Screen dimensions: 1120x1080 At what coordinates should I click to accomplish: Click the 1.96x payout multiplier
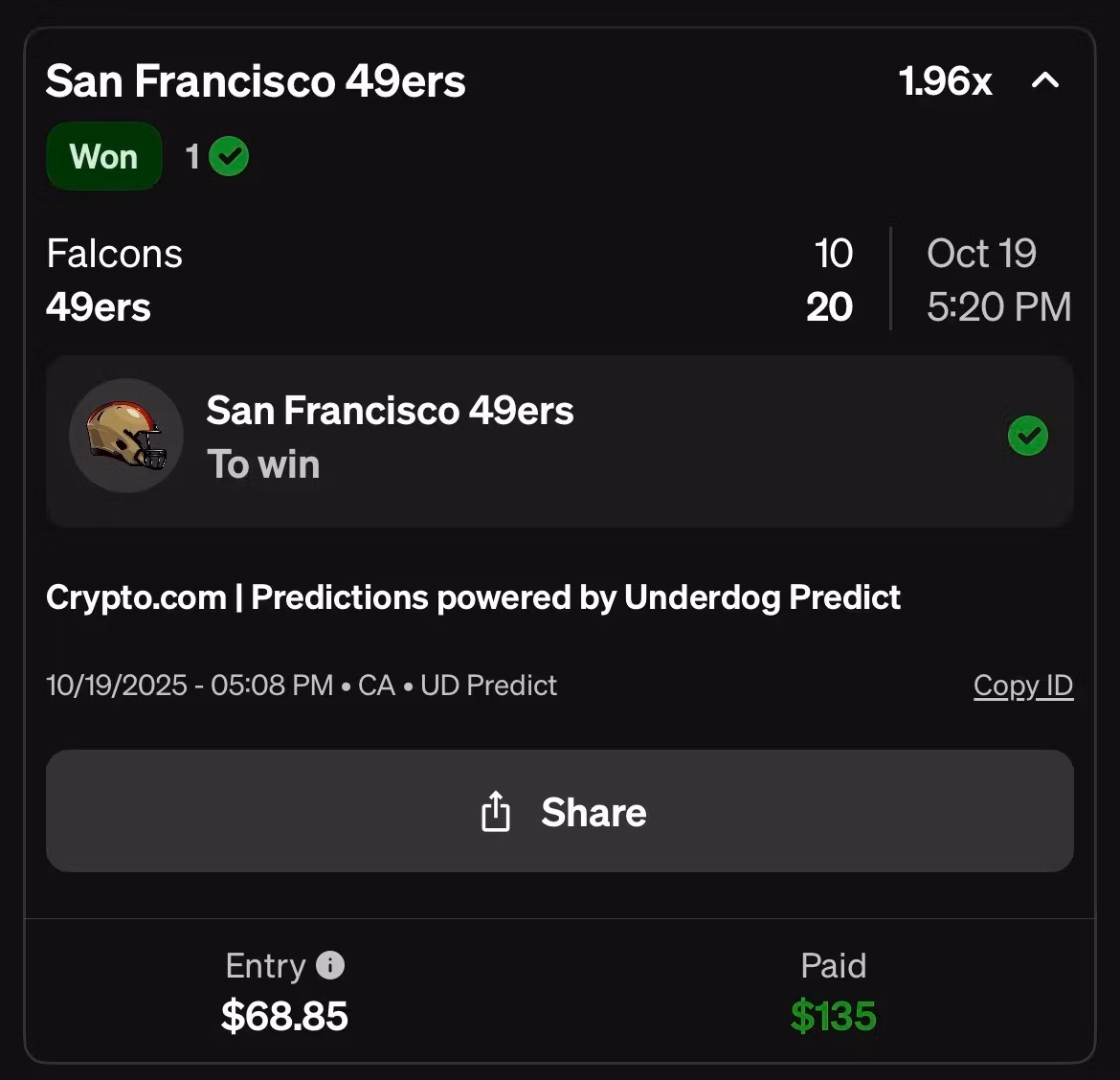coord(945,81)
